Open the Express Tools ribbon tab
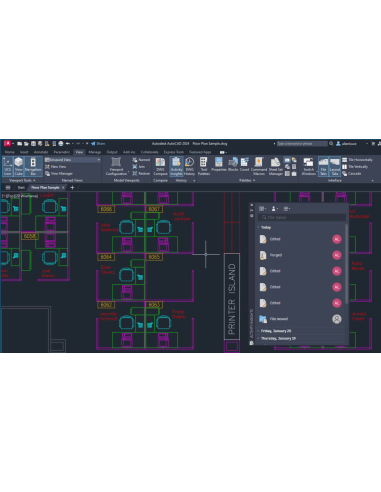 click(x=174, y=152)
